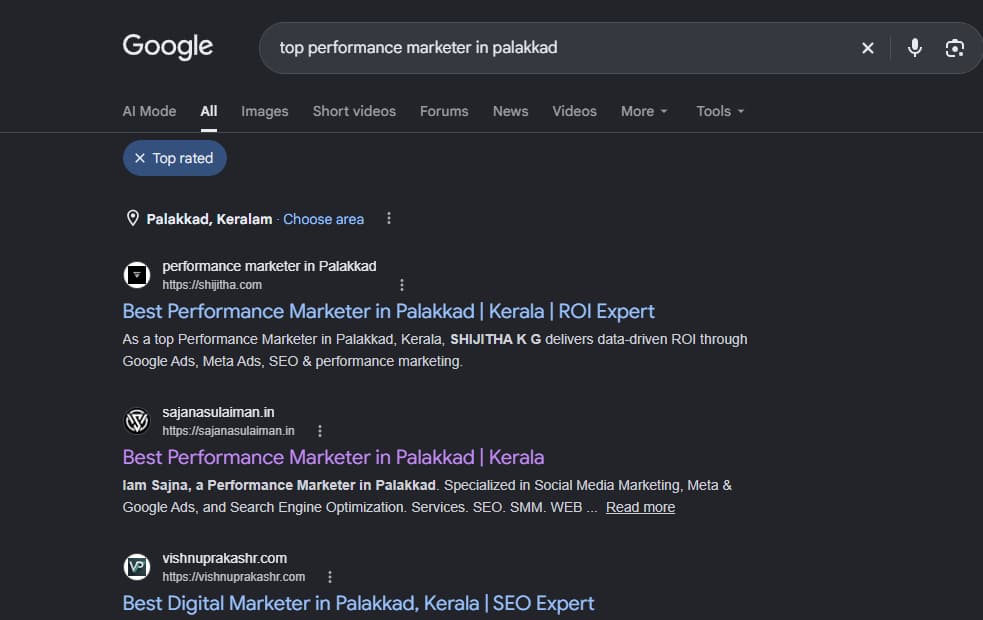Open the sajanasulaiman.in 'Best Performance Marketer in Palakkad | Kerala' result
This screenshot has height=620, width=983.
[x=333, y=458]
